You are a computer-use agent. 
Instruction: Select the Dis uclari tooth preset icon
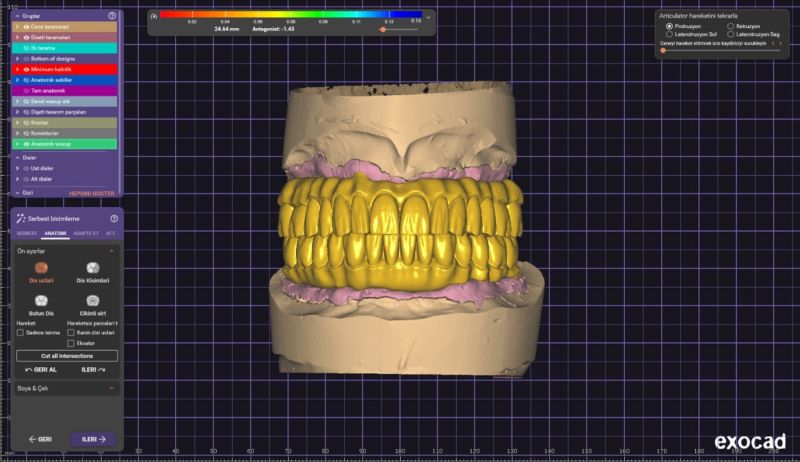coord(39,268)
